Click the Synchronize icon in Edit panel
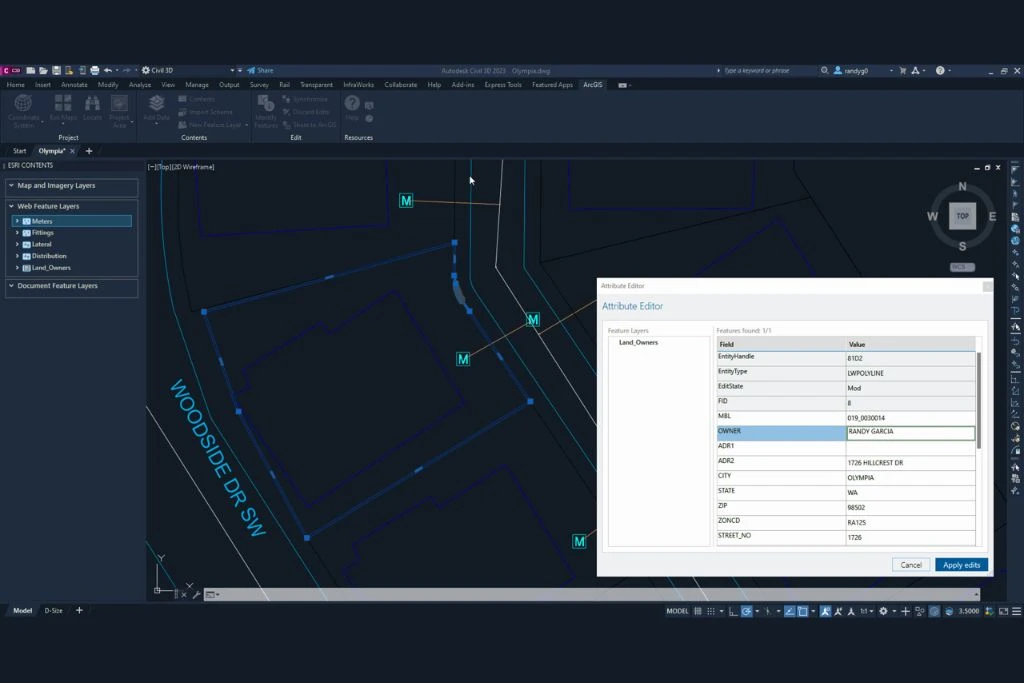The width and height of the screenshot is (1024, 683). pos(286,99)
